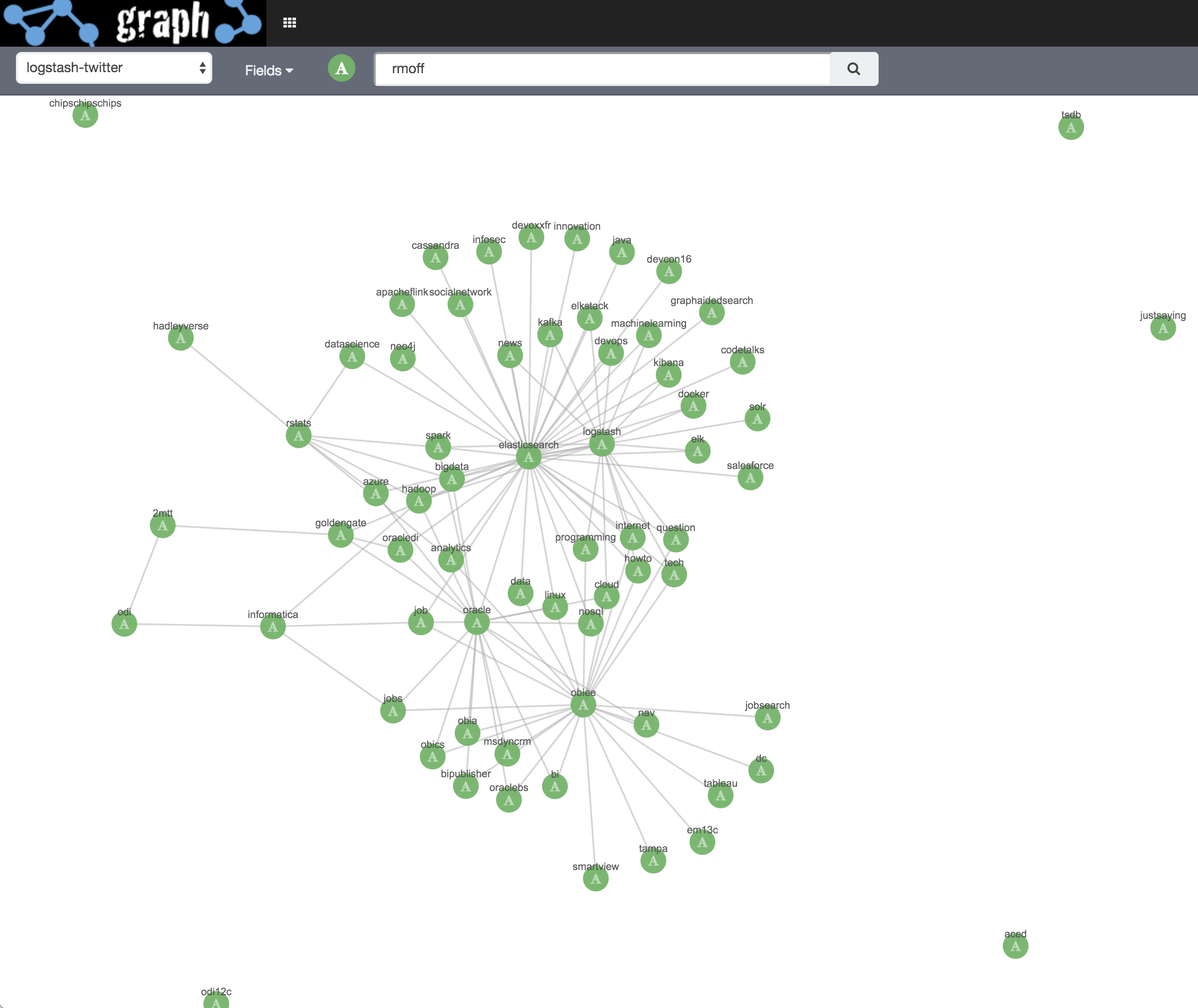The image size is (1198, 1008).
Task: Click the search magnifier button
Action: 853,68
